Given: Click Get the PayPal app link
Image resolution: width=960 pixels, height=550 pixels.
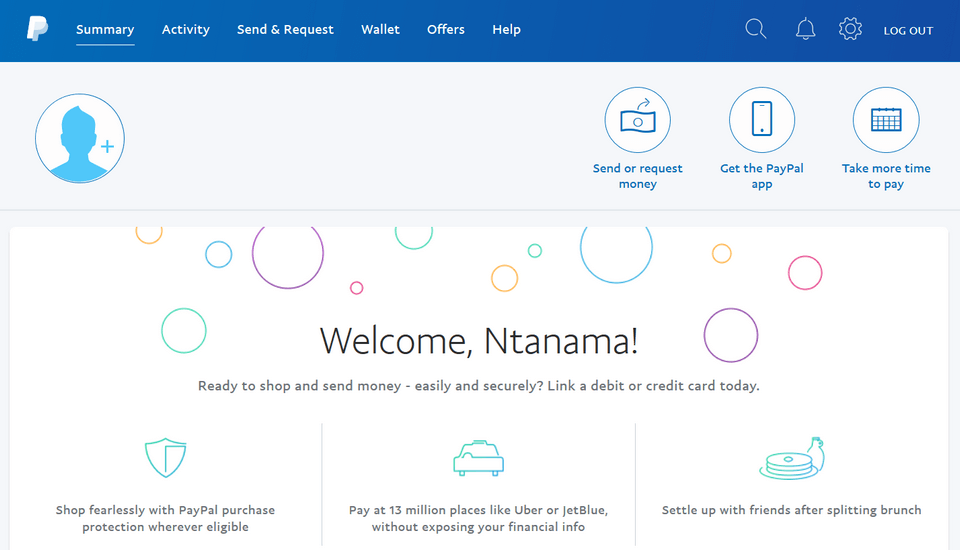Looking at the screenshot, I should (x=762, y=176).
